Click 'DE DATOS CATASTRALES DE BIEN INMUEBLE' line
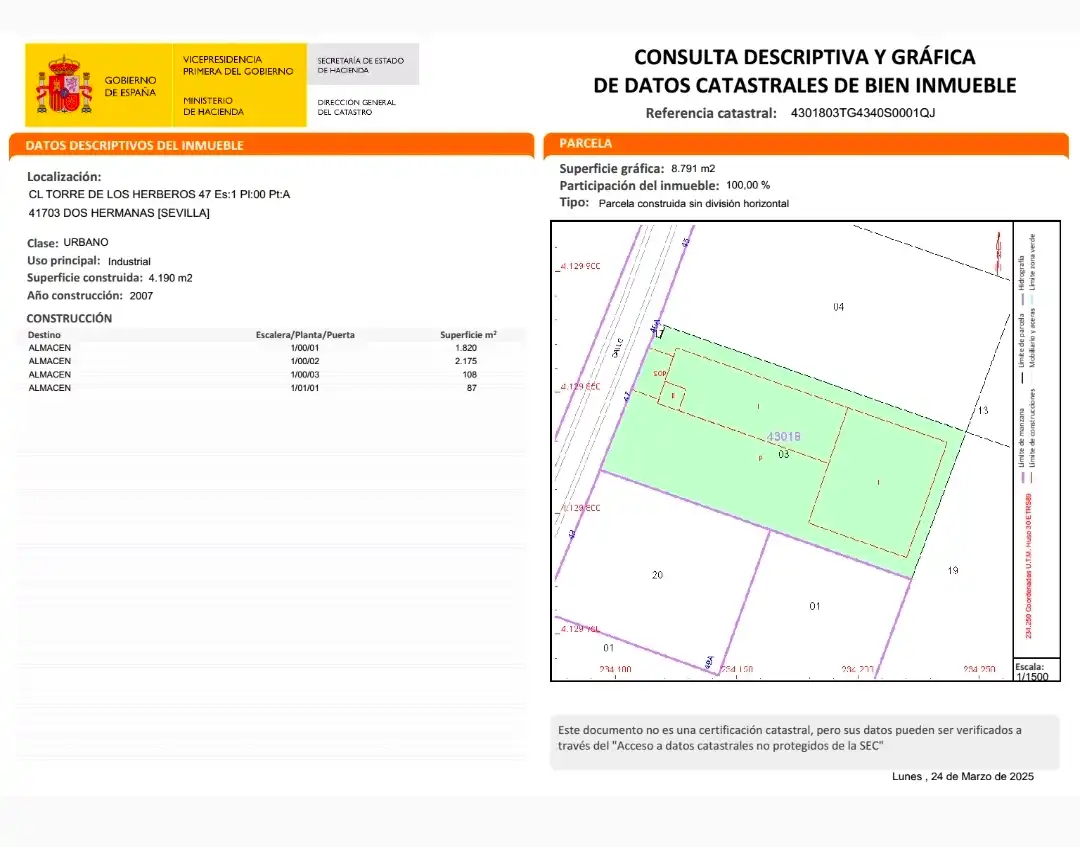 (804, 85)
